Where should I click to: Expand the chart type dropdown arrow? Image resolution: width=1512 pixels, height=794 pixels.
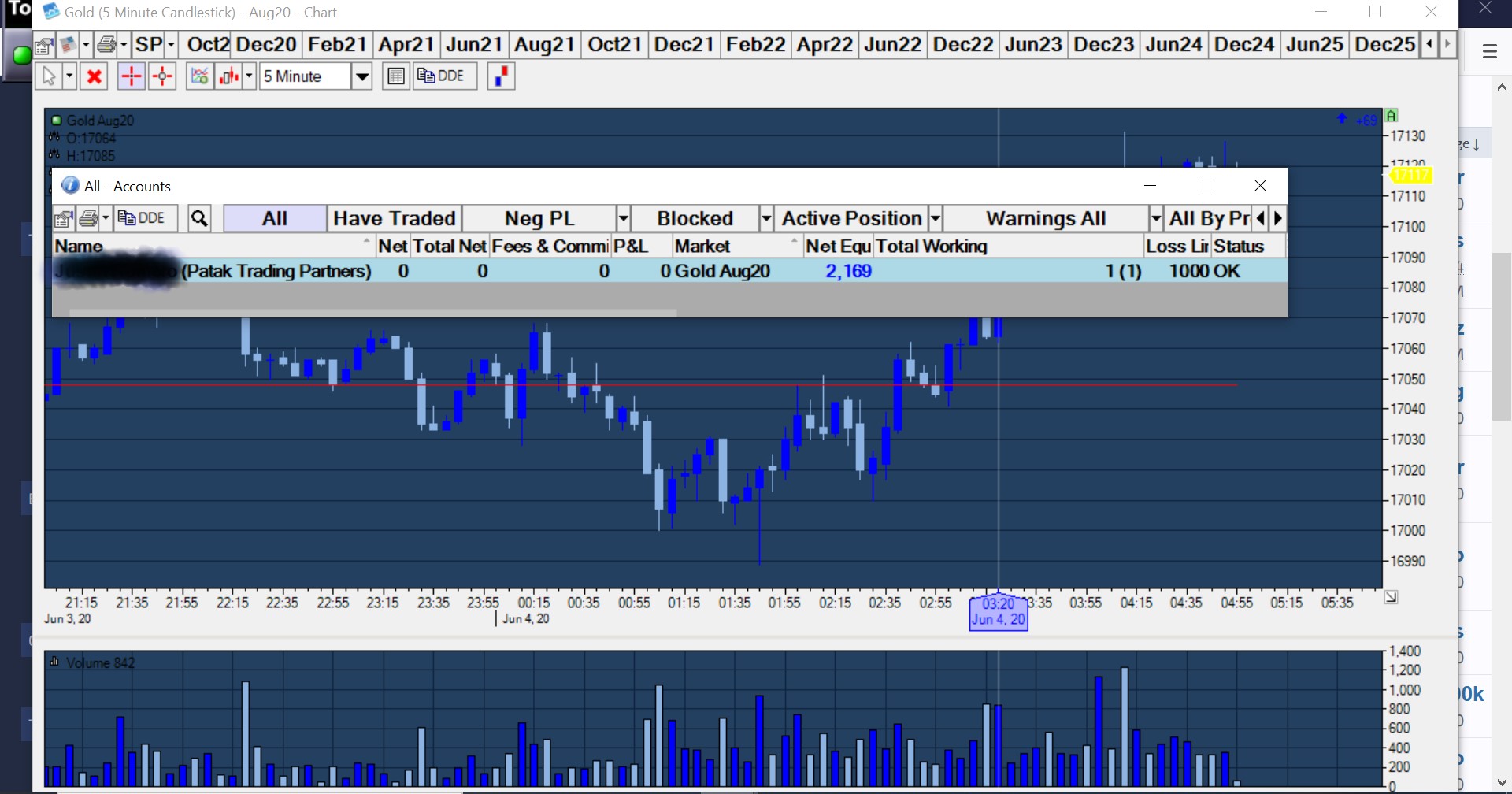249,76
